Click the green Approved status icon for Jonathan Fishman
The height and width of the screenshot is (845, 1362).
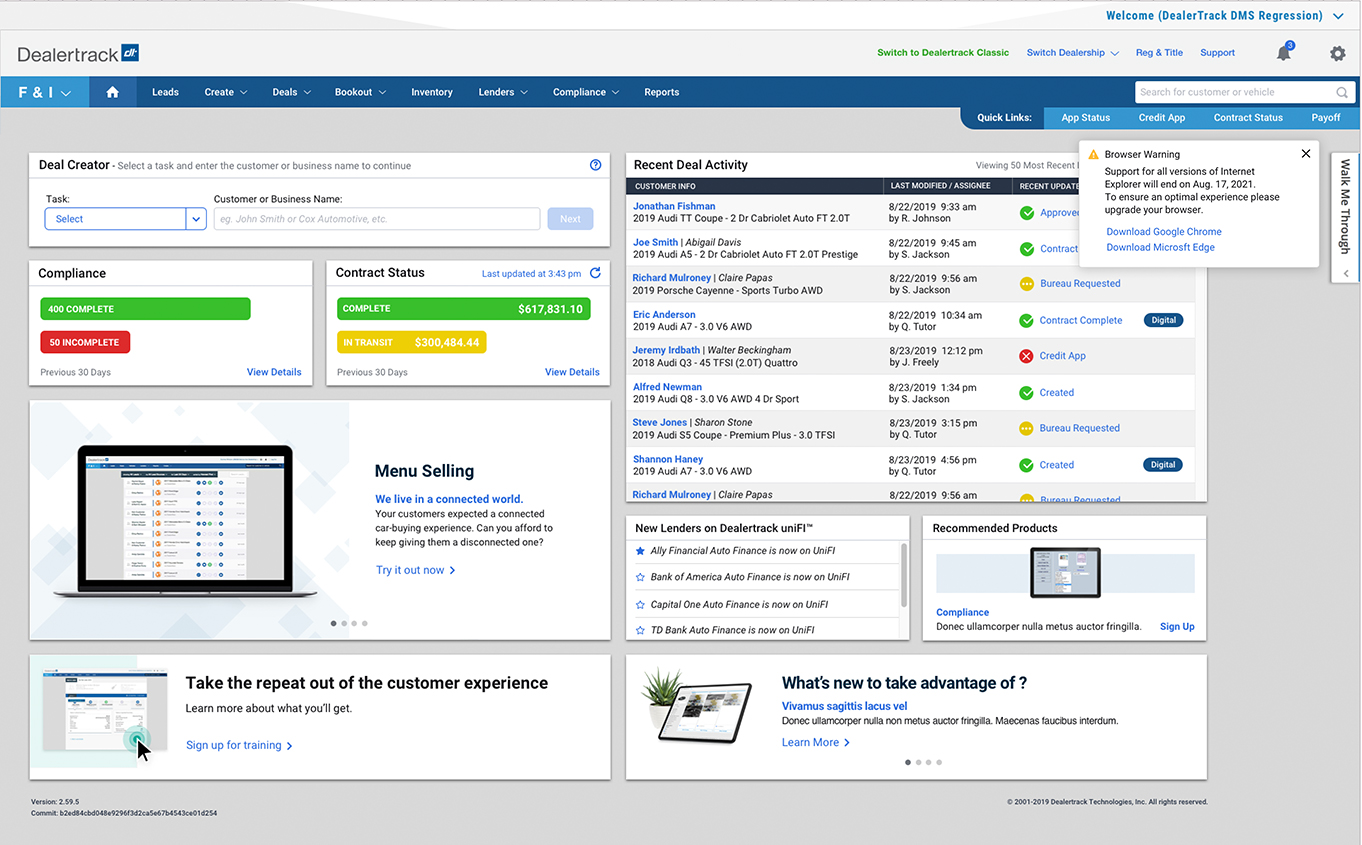pyautogui.click(x=1026, y=212)
